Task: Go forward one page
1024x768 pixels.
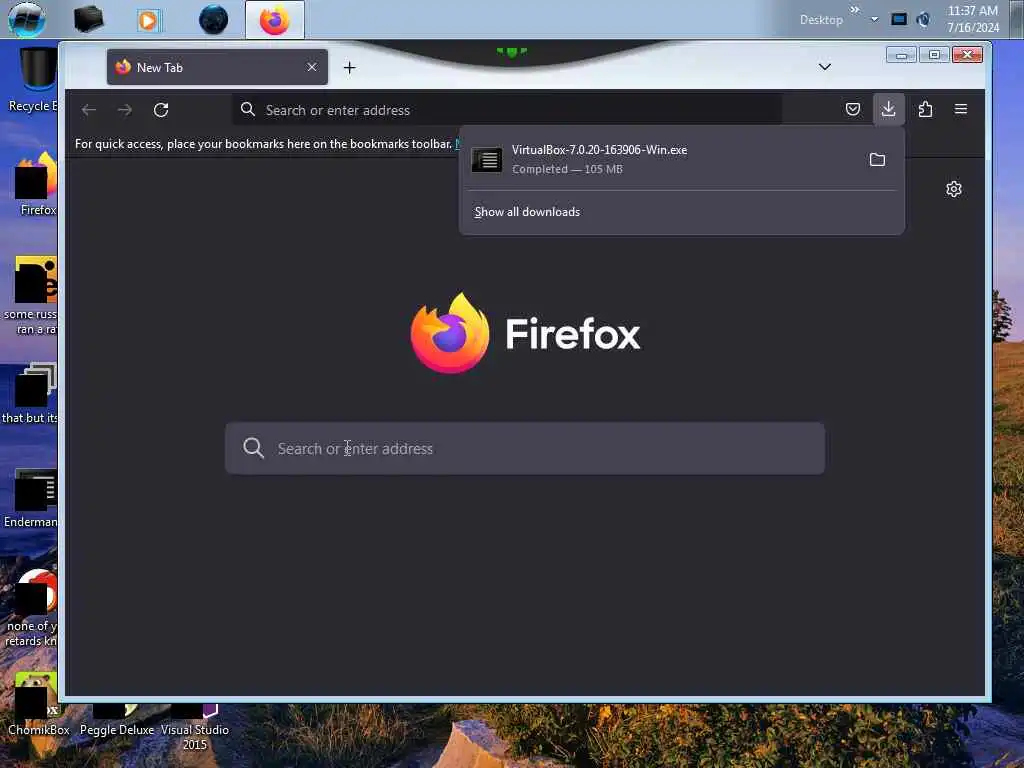Action: point(125,110)
